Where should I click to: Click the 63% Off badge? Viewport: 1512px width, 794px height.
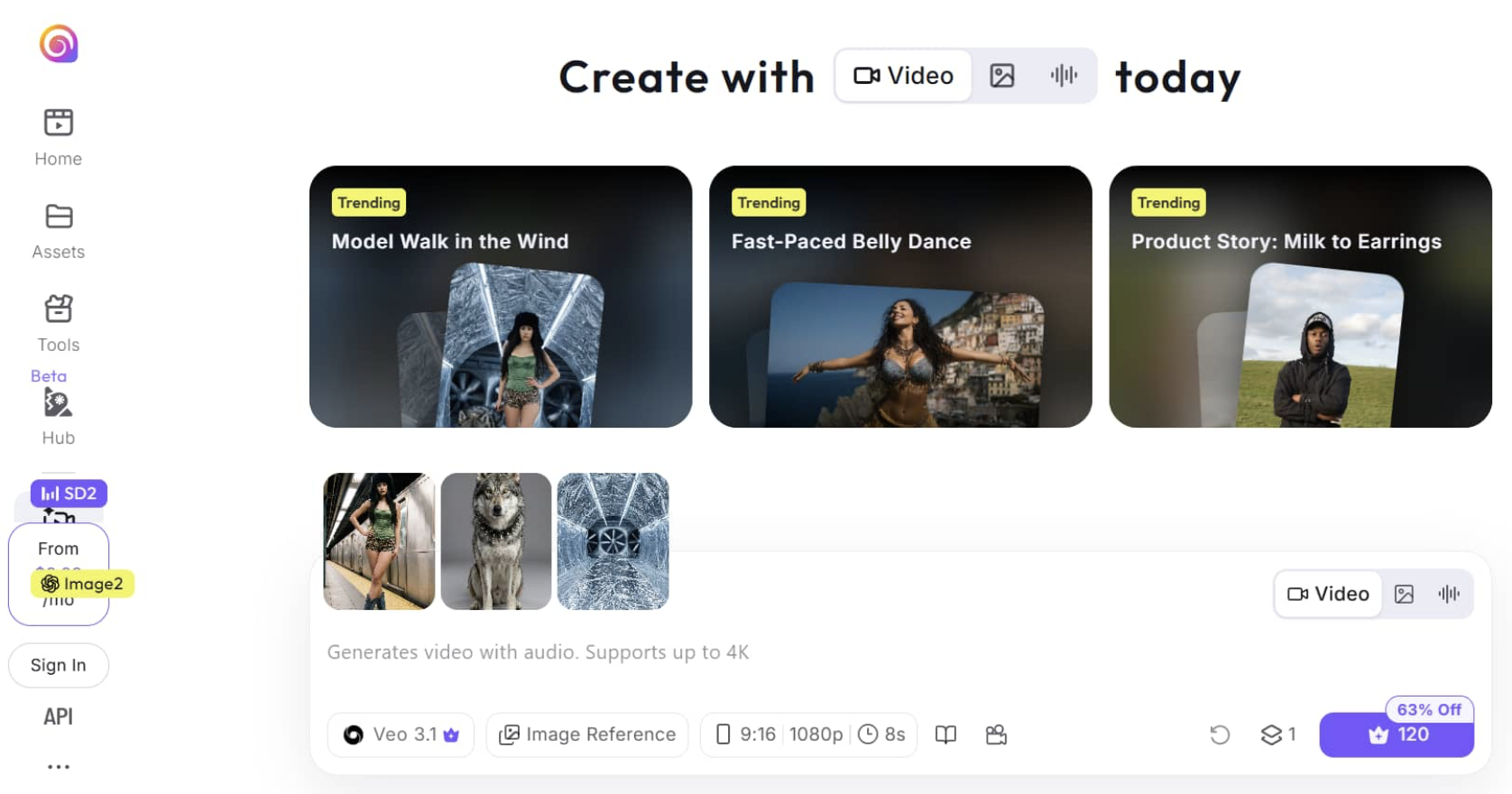pyautogui.click(x=1429, y=709)
